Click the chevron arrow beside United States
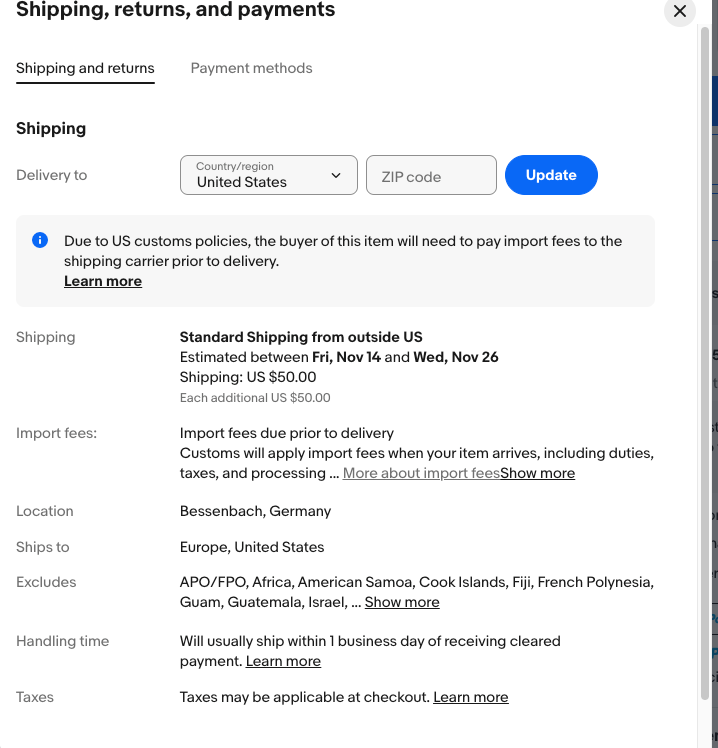The width and height of the screenshot is (718, 748). (336, 176)
